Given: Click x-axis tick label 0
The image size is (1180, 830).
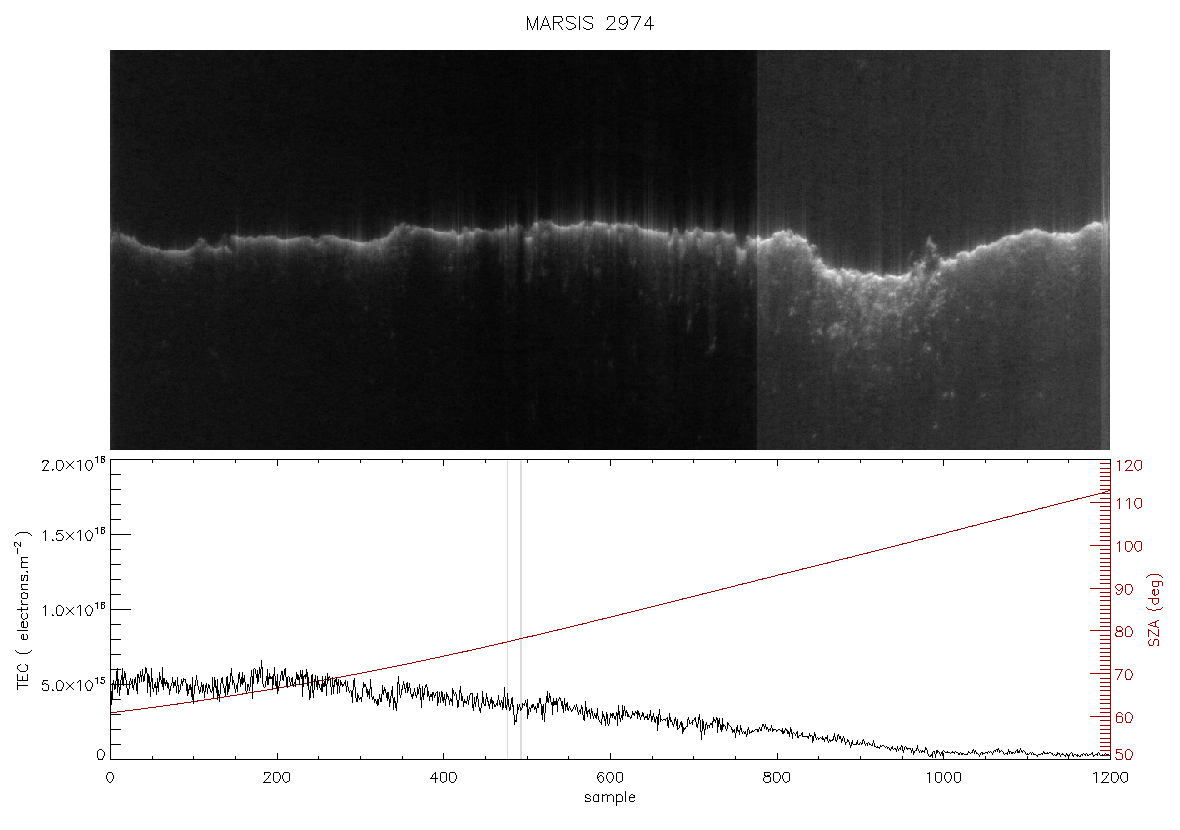Looking at the screenshot, I should [111, 777].
